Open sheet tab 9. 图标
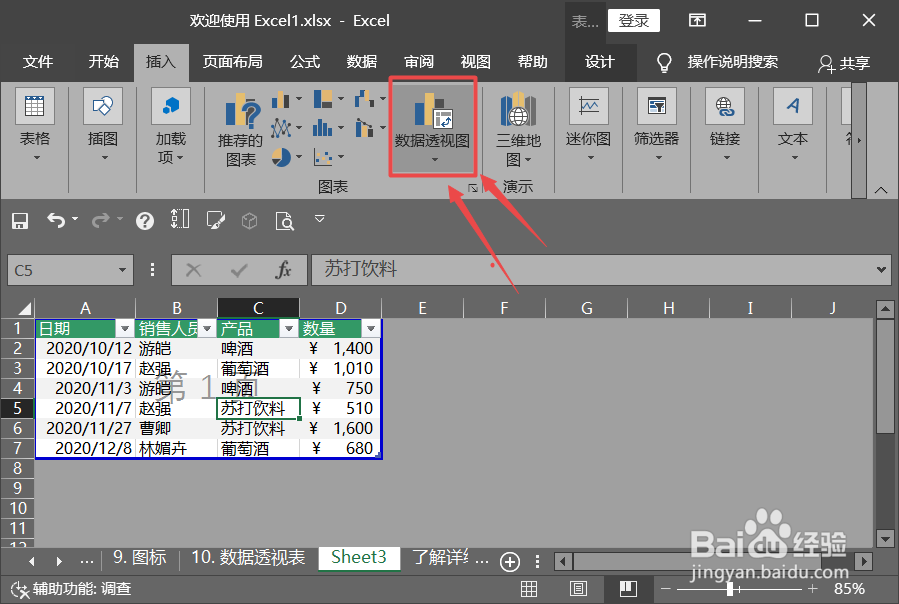899x604 pixels. tap(139, 558)
